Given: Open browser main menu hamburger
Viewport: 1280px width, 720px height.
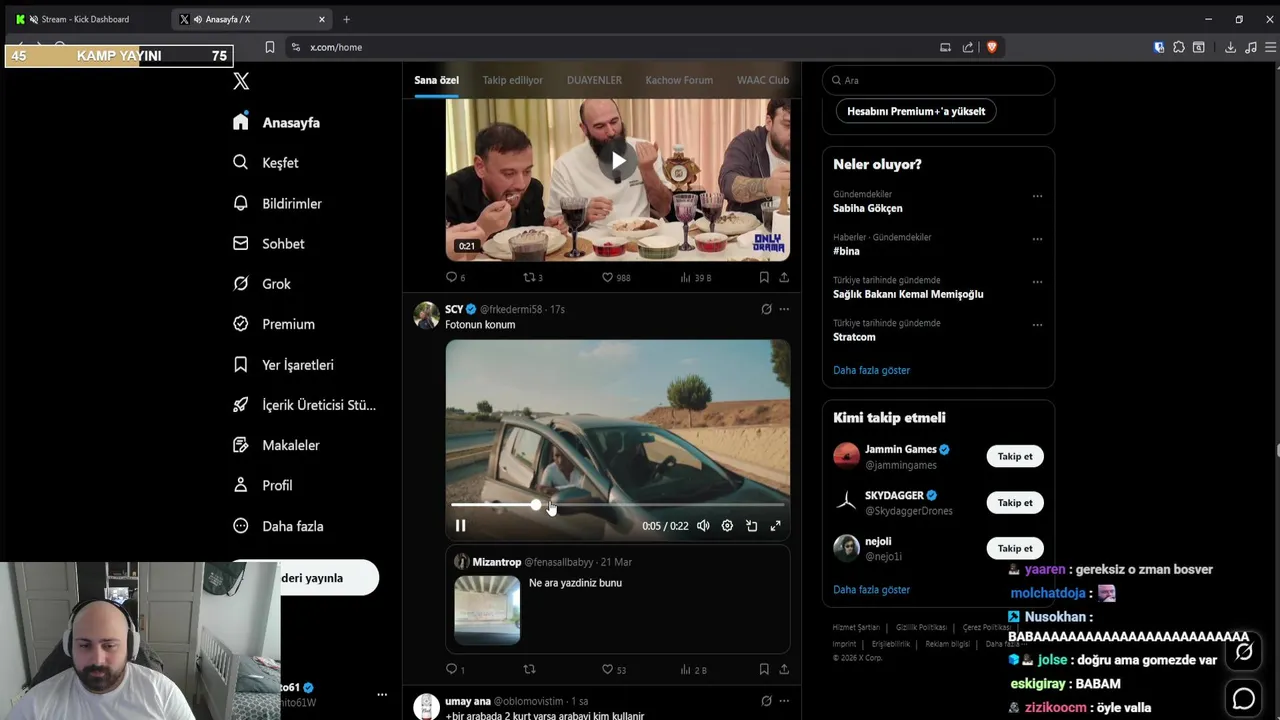Looking at the screenshot, I should coord(1270,47).
